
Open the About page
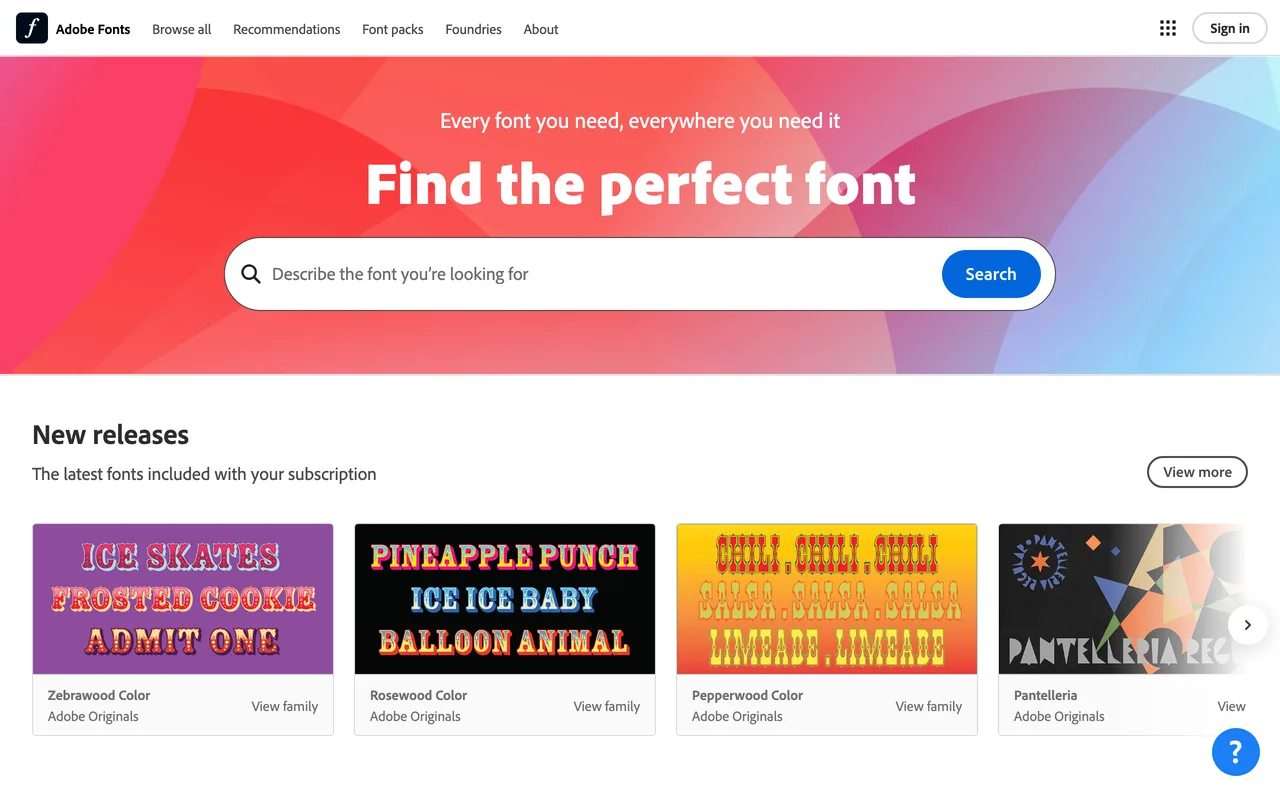click(541, 29)
